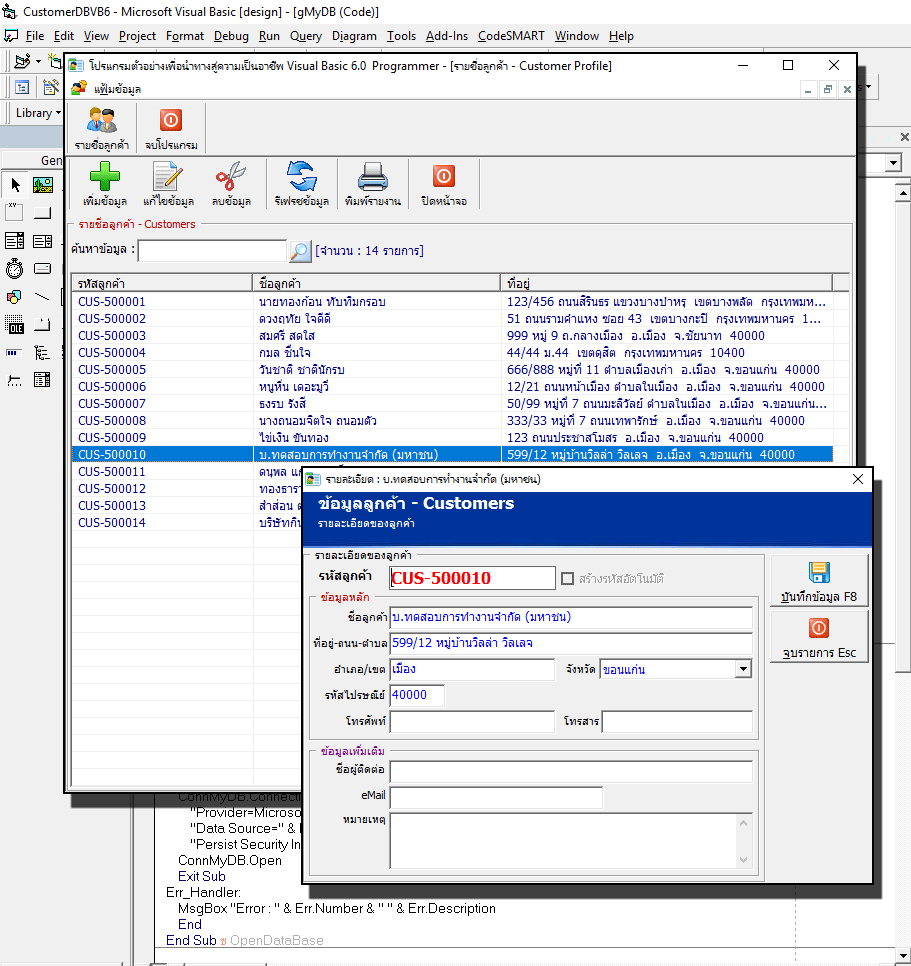Click the จบรายการ Esc button

click(x=819, y=636)
